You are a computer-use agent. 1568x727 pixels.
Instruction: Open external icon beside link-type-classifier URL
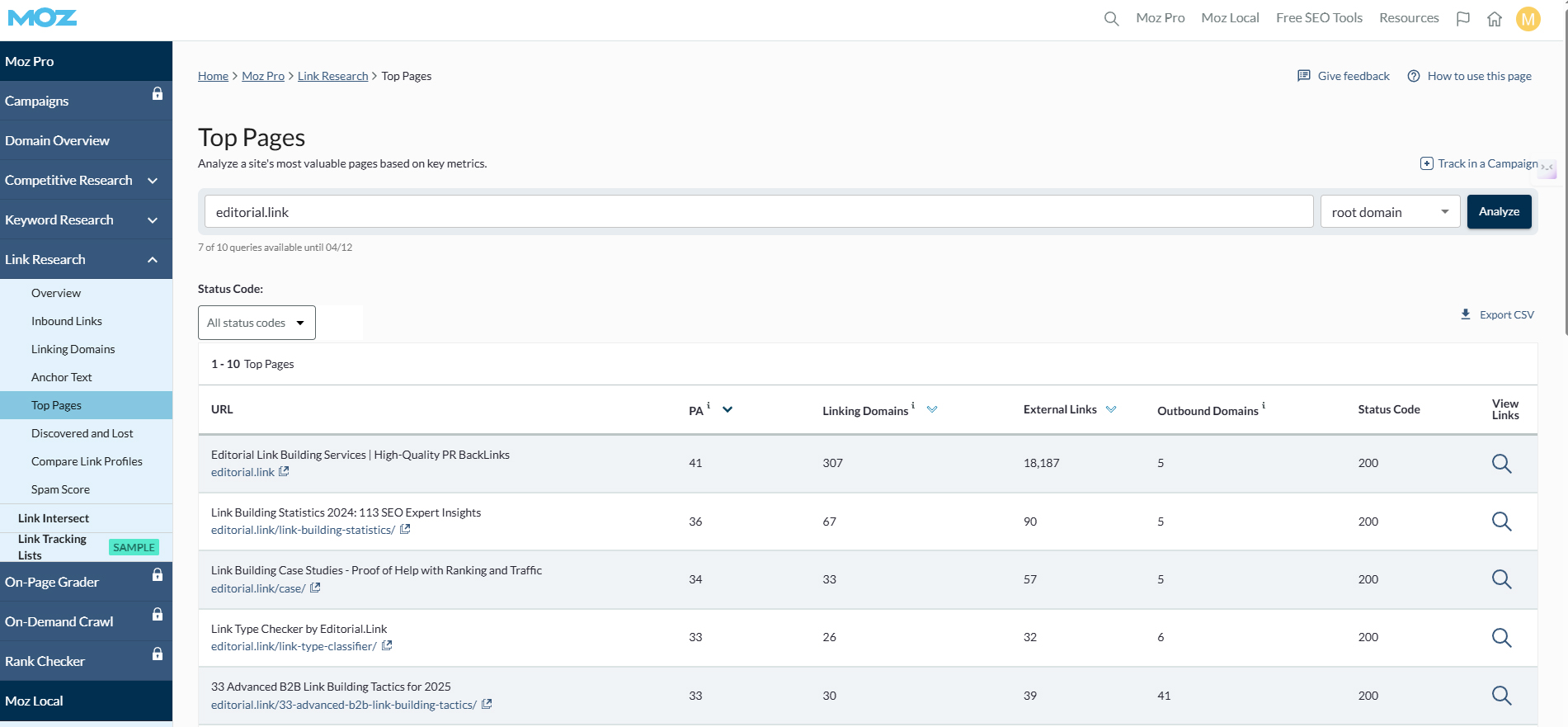coord(387,645)
